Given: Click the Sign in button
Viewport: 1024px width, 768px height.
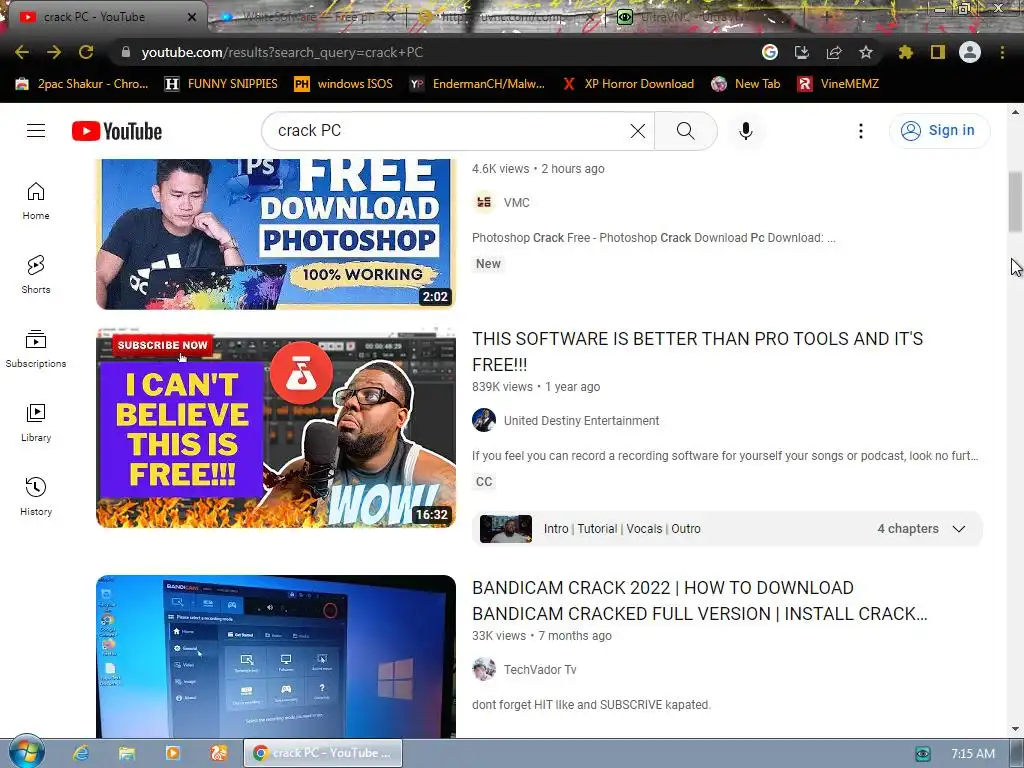Looking at the screenshot, I should (939, 131).
